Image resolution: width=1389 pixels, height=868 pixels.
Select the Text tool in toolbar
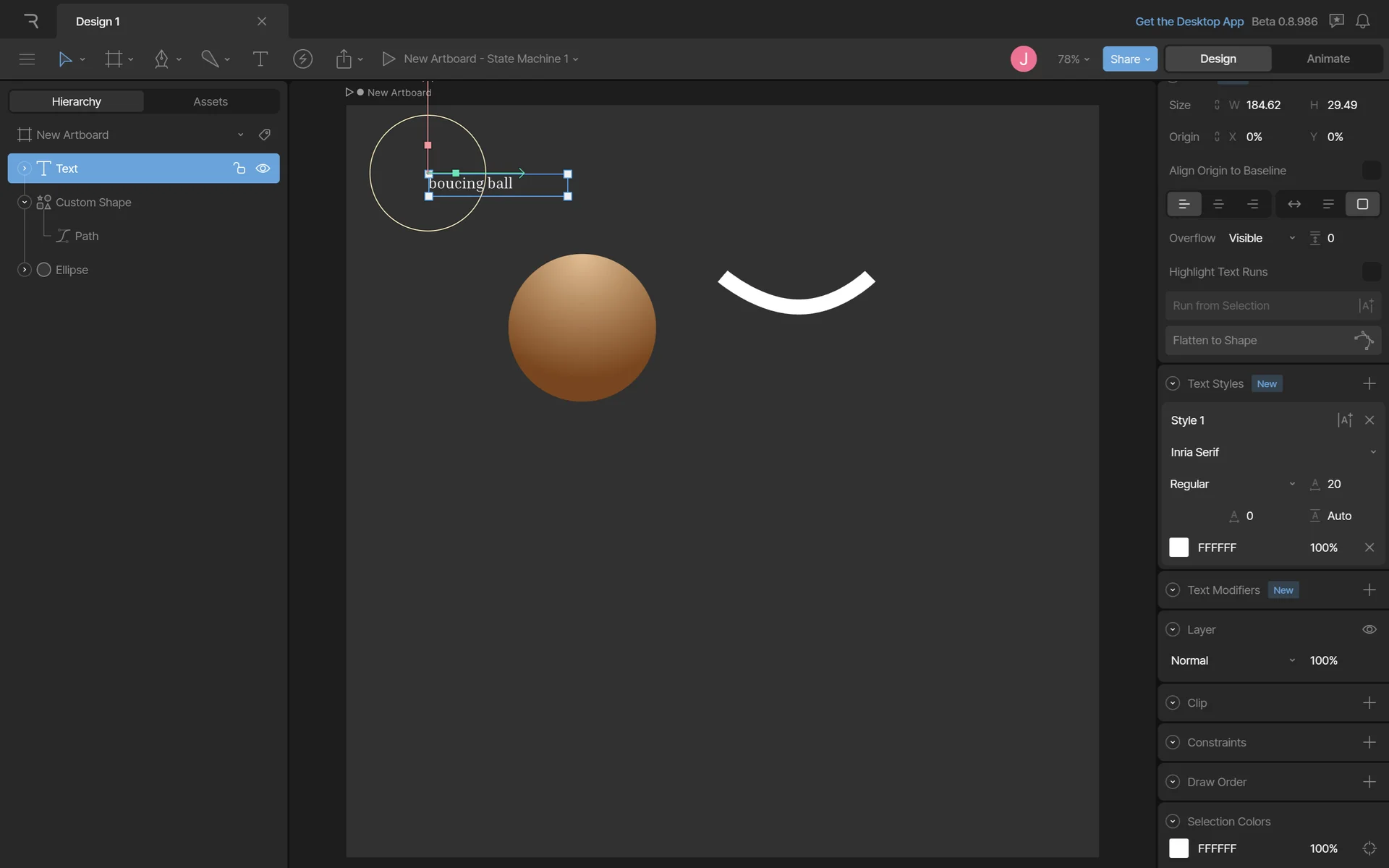260,59
